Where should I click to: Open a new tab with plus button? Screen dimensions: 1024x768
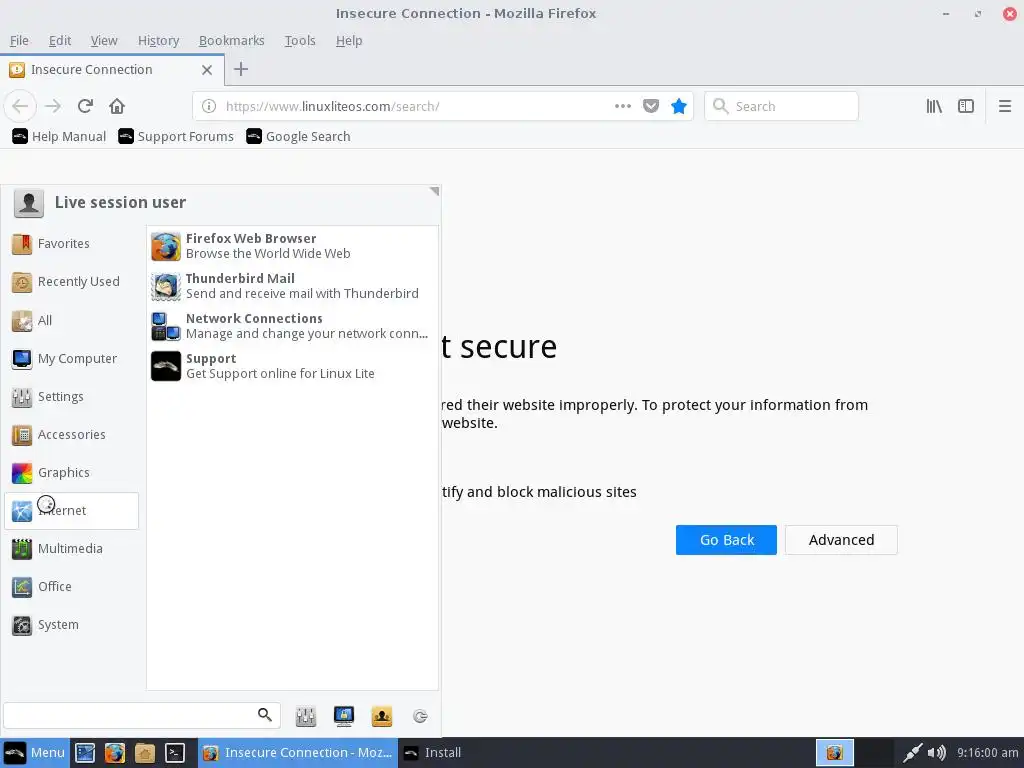(241, 69)
